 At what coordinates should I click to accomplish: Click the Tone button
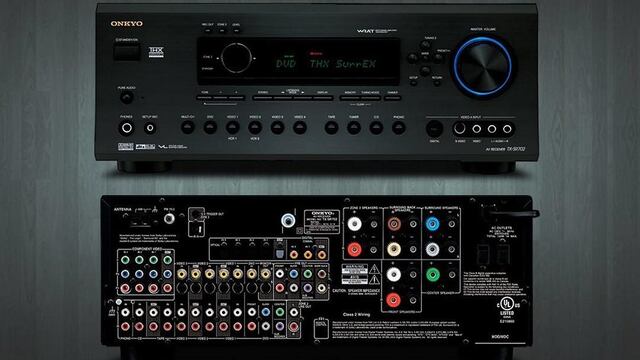[x=204, y=98]
